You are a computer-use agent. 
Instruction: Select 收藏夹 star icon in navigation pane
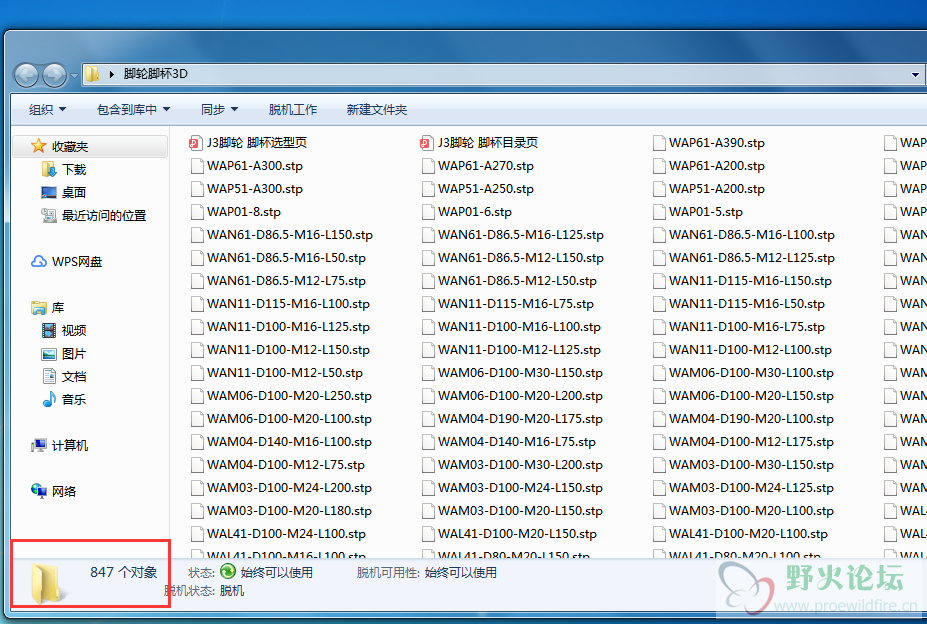pos(38,146)
